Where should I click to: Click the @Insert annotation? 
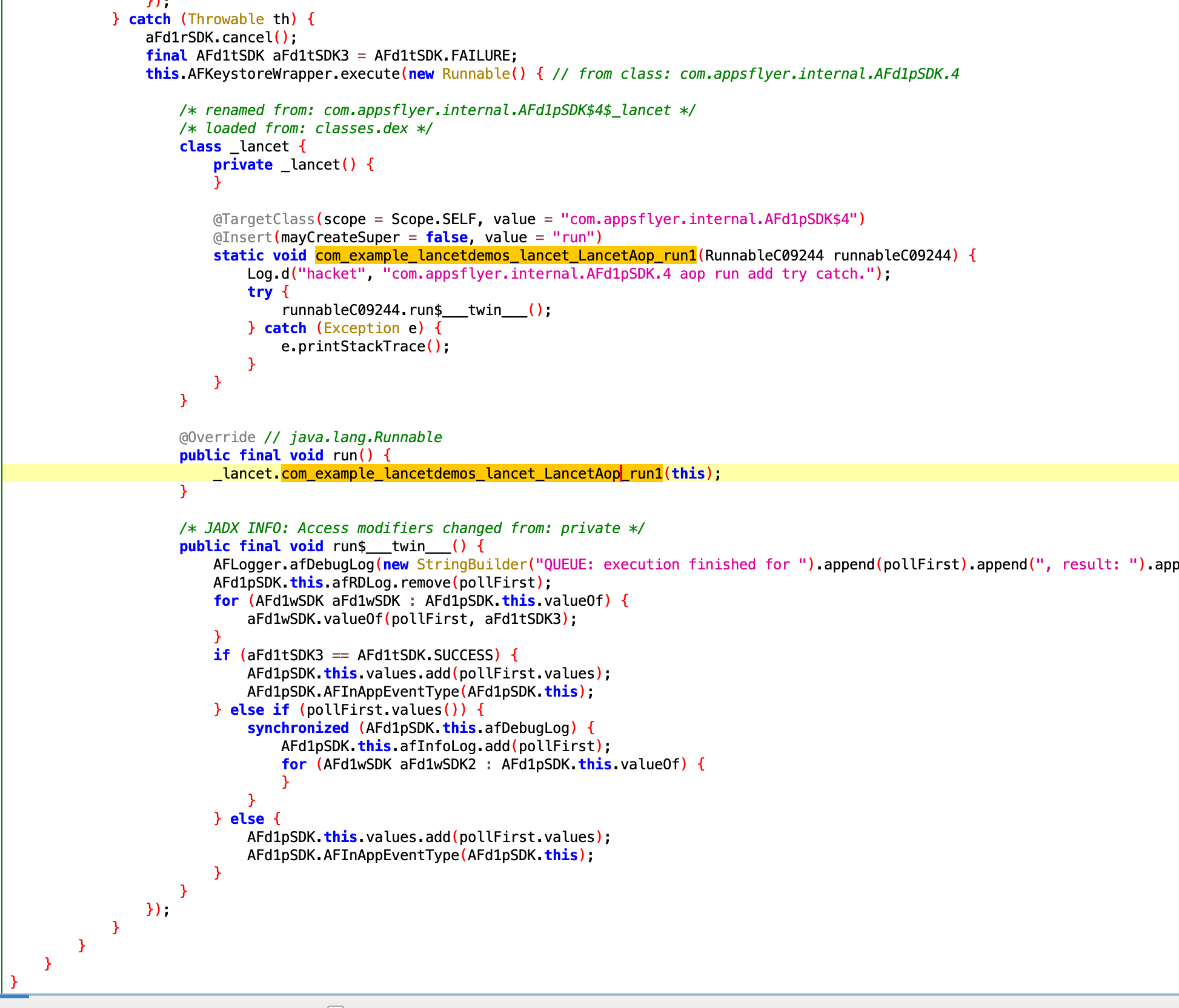coord(242,237)
